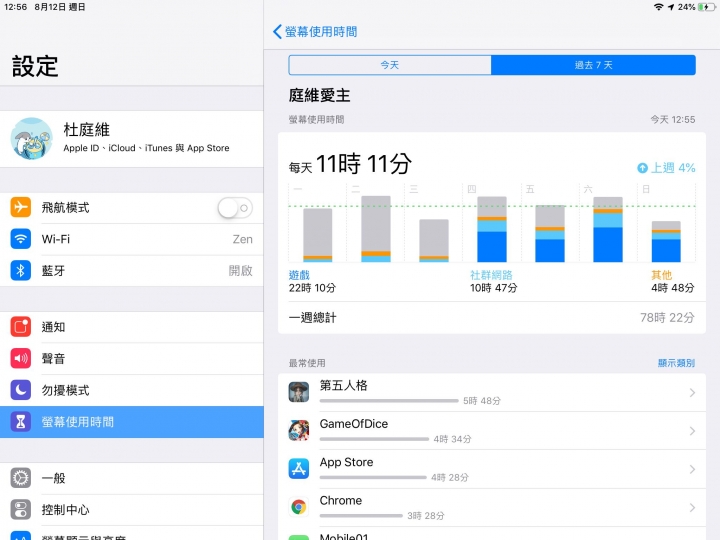This screenshot has width=720, height=540.
Task: Tap the Chrome app icon
Action: (299, 507)
